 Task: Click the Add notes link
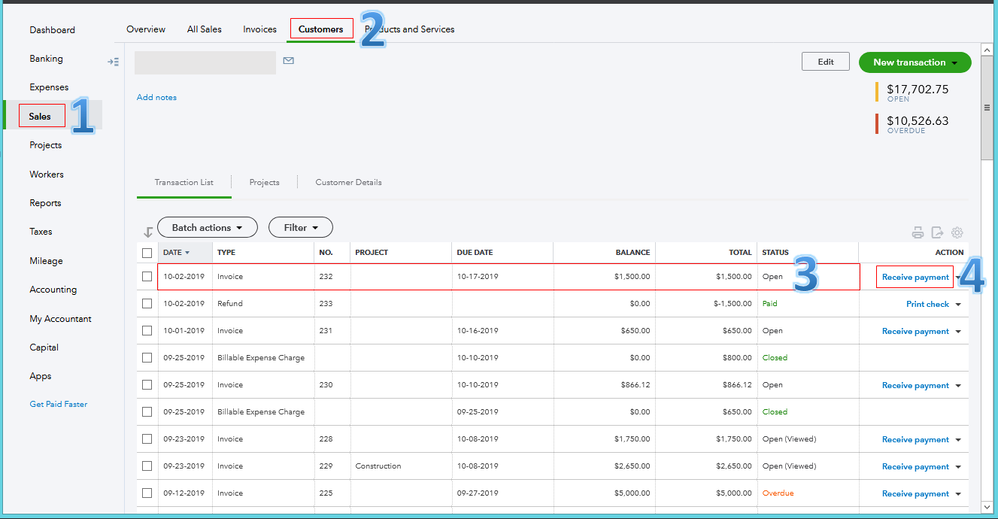point(157,98)
